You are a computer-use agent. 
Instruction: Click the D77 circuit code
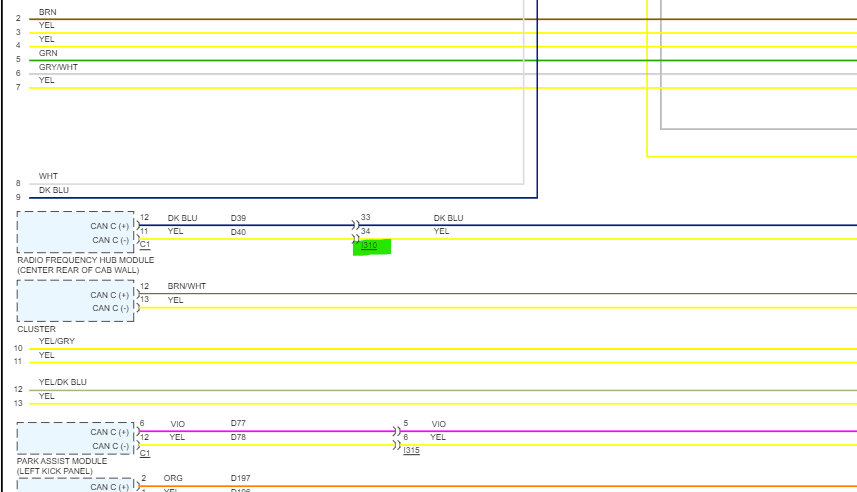(x=238, y=423)
